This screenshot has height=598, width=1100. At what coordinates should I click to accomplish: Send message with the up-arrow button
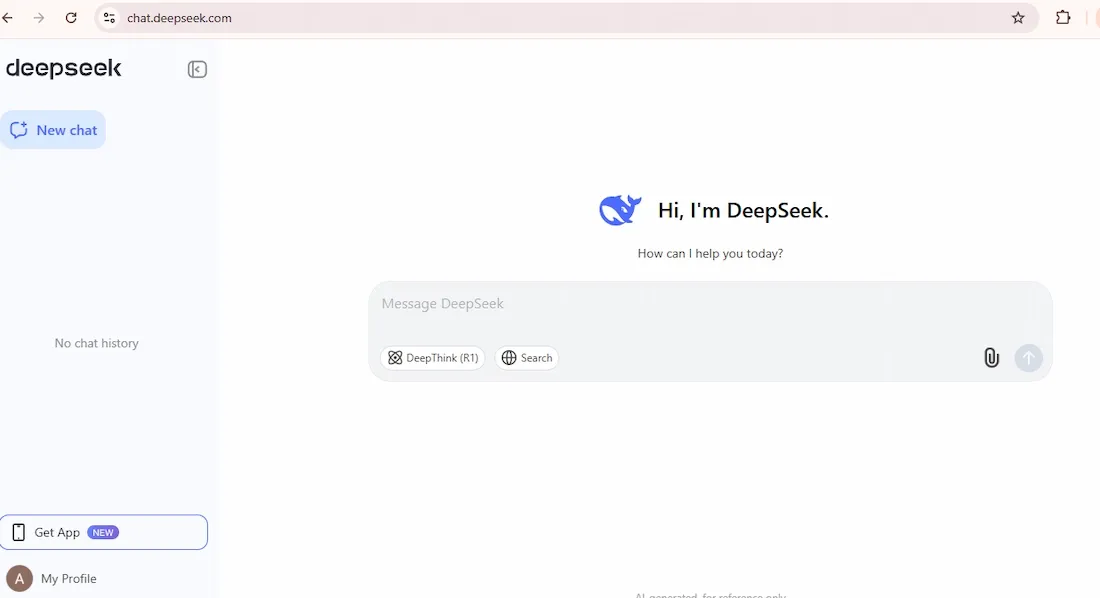(1028, 358)
